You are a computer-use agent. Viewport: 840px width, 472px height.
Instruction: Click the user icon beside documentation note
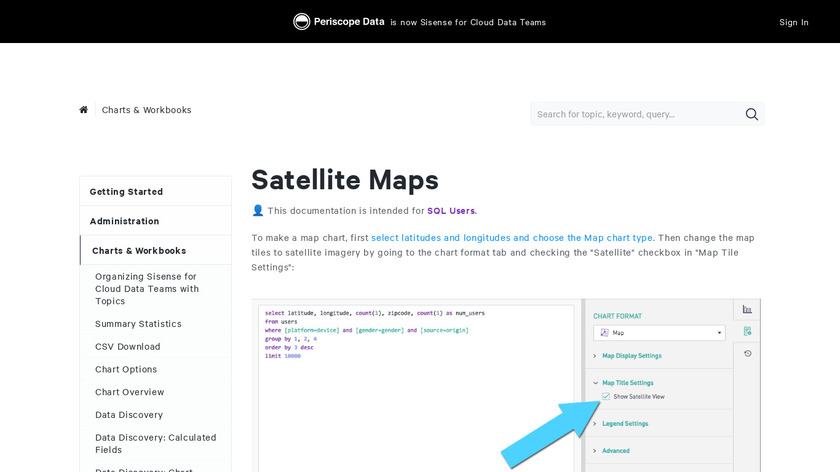tap(258, 211)
